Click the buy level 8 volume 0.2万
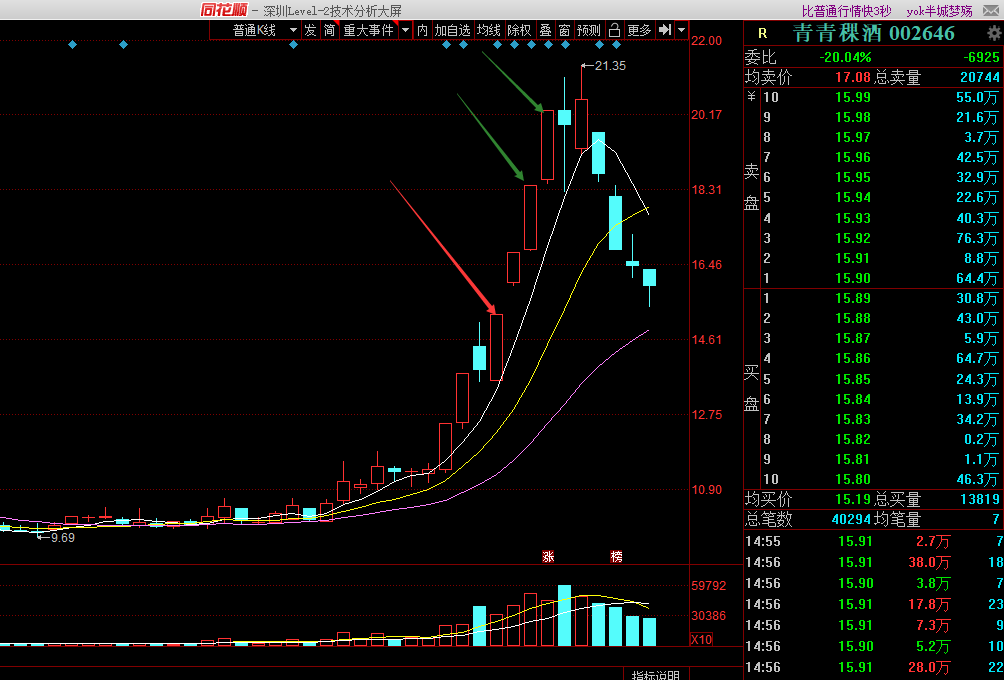Screen dimensions: 1004x680 point(981,439)
